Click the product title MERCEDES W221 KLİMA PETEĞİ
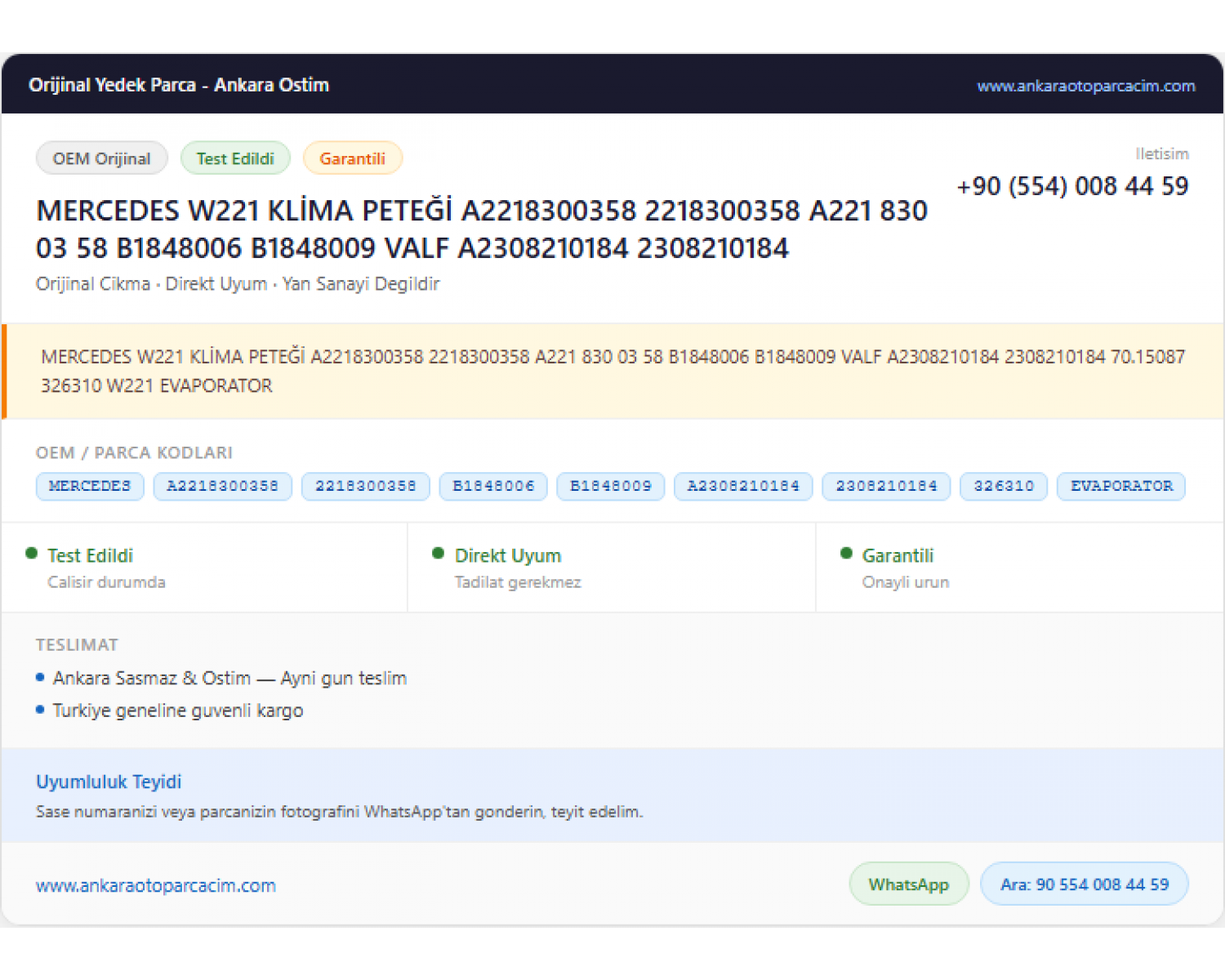The width and height of the screenshot is (1225, 980). point(244,211)
